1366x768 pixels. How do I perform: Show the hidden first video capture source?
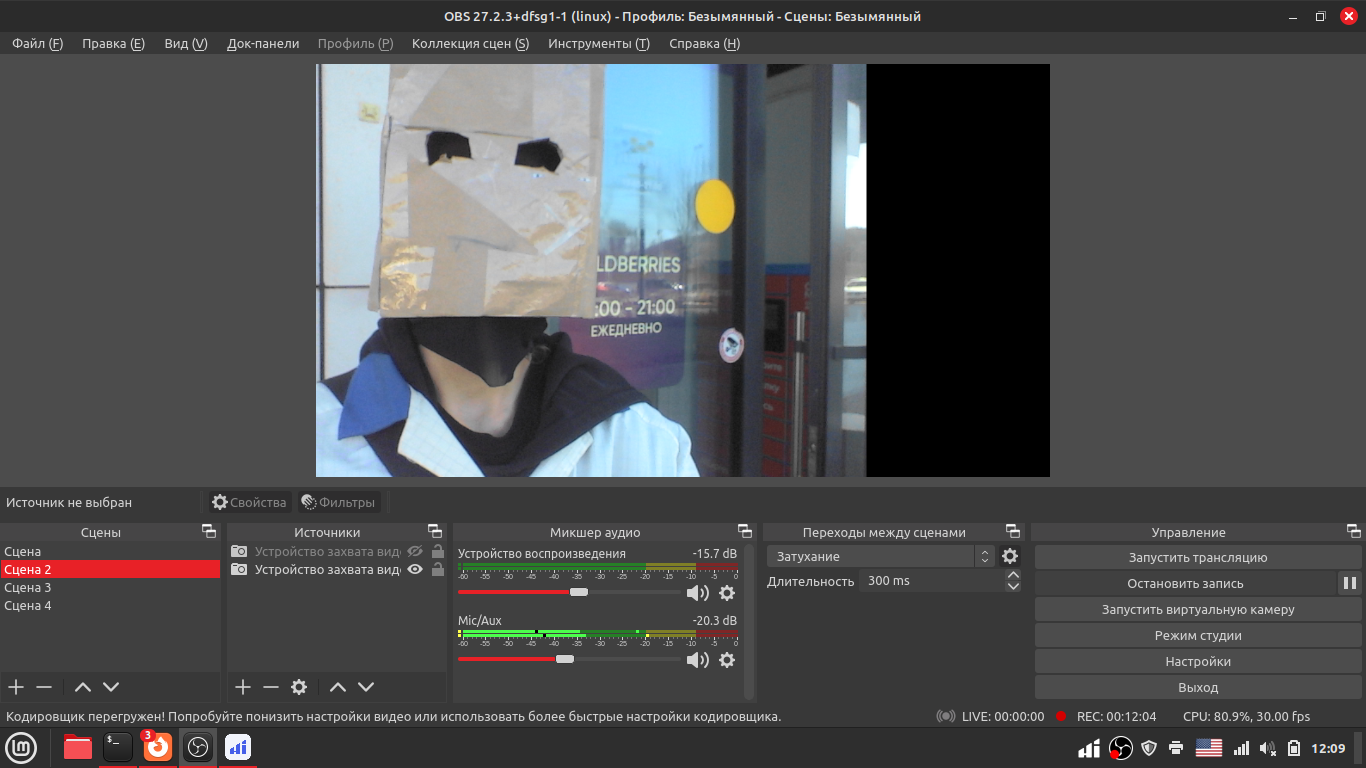pyautogui.click(x=415, y=551)
